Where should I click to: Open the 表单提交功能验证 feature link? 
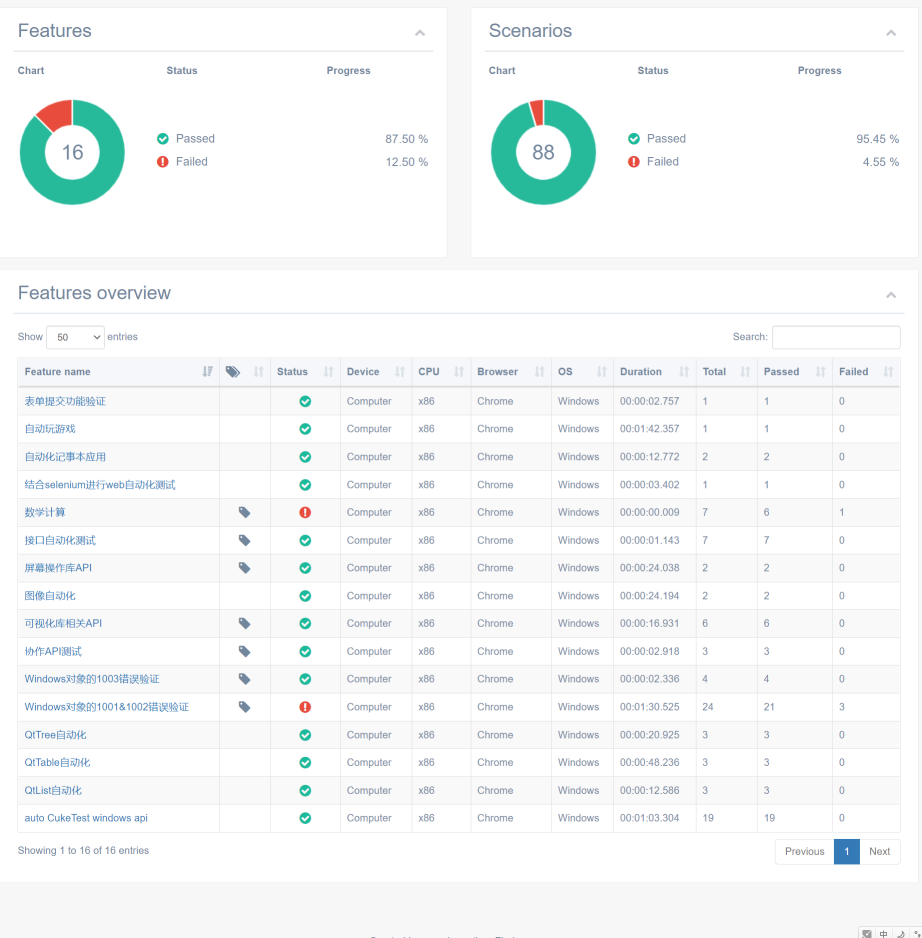pyautogui.click(x=65, y=401)
